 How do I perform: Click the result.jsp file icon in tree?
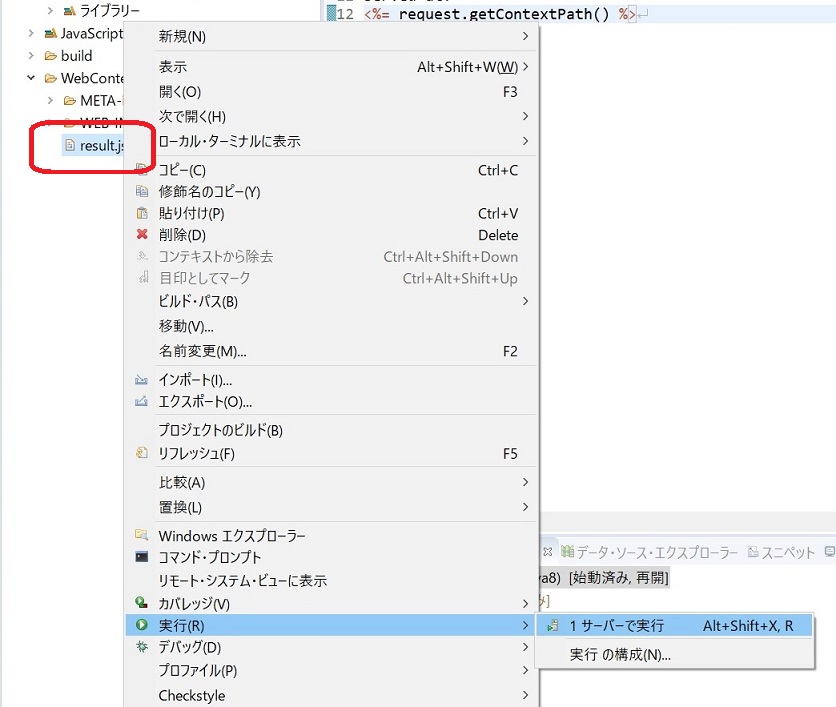point(70,144)
